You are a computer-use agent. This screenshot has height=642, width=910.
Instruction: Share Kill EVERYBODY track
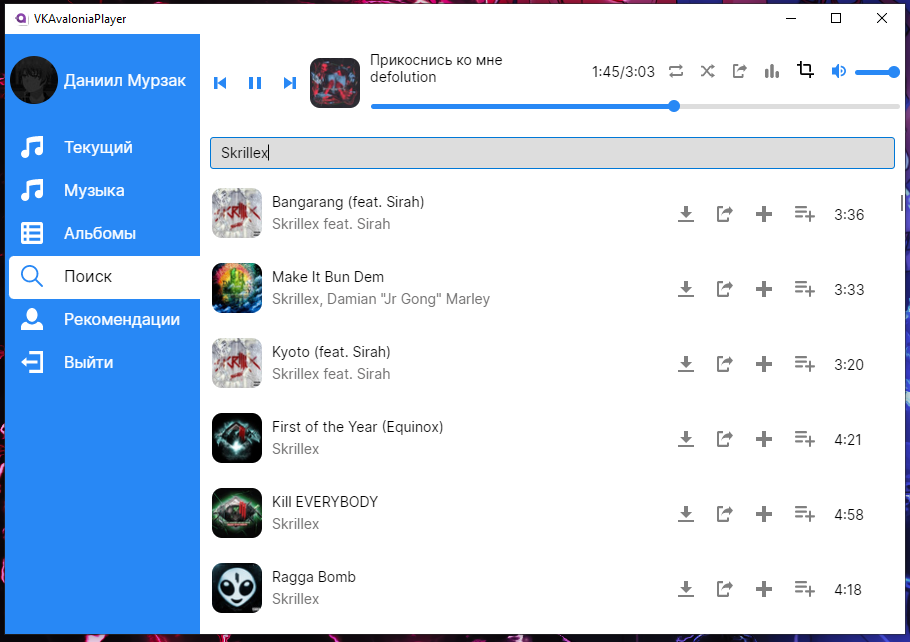(724, 514)
